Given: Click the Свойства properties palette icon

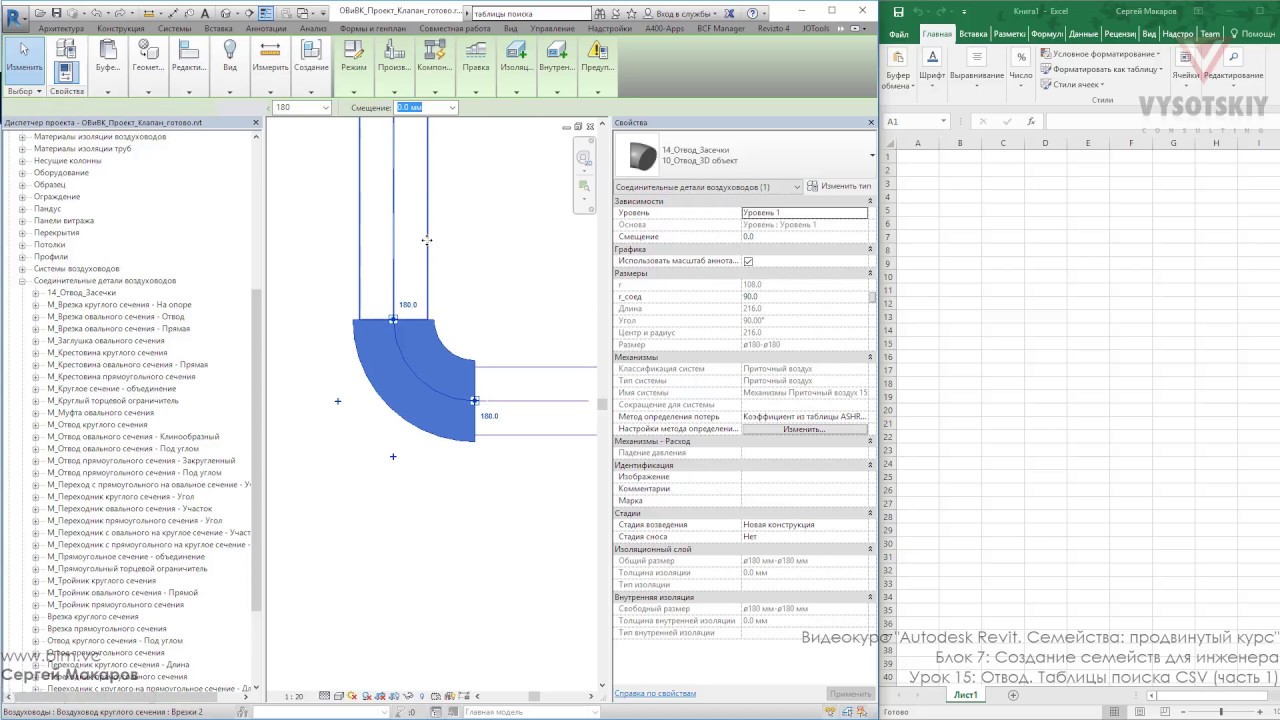Looking at the screenshot, I should click(x=66, y=72).
